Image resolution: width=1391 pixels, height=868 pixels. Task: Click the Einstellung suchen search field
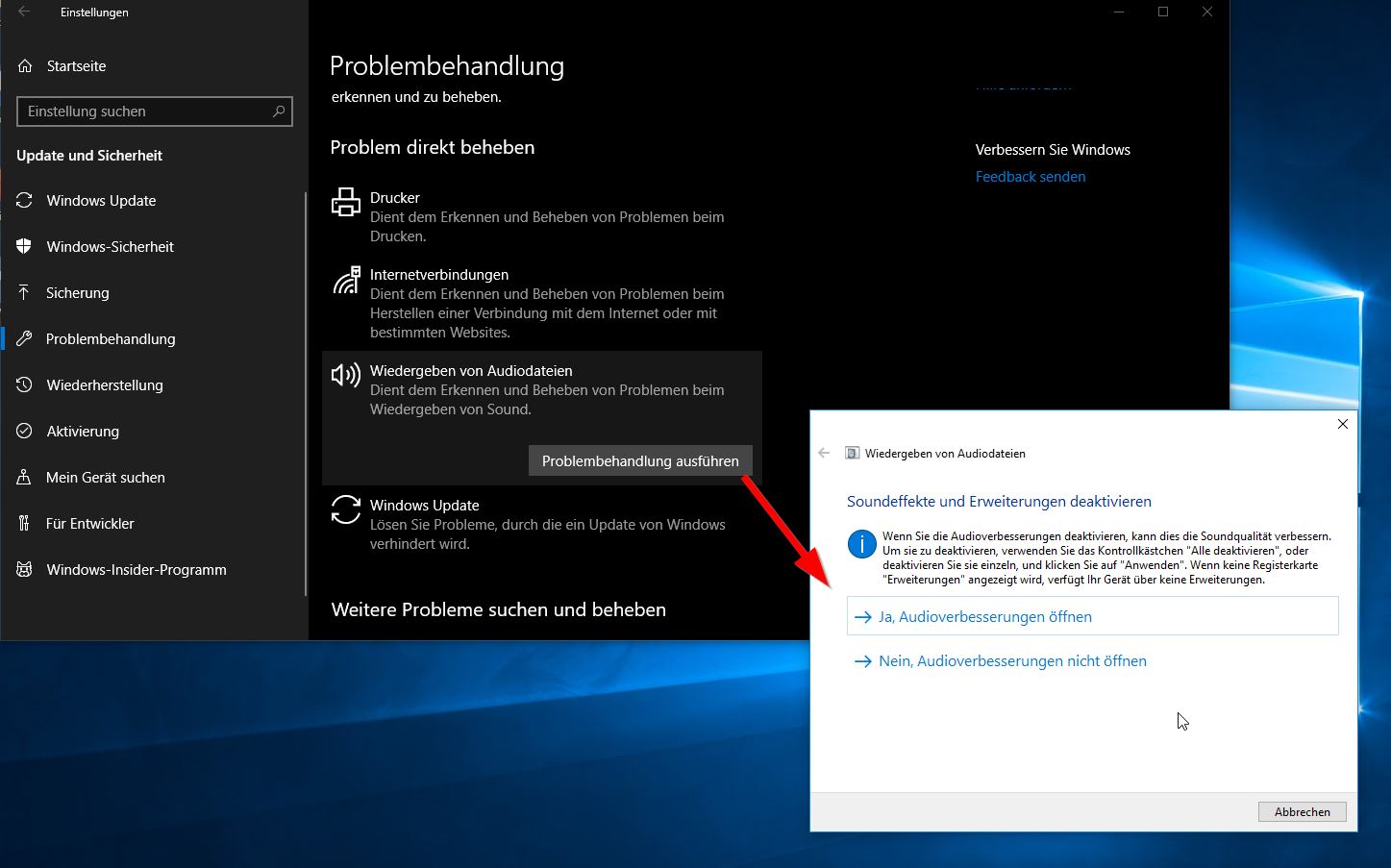(155, 112)
